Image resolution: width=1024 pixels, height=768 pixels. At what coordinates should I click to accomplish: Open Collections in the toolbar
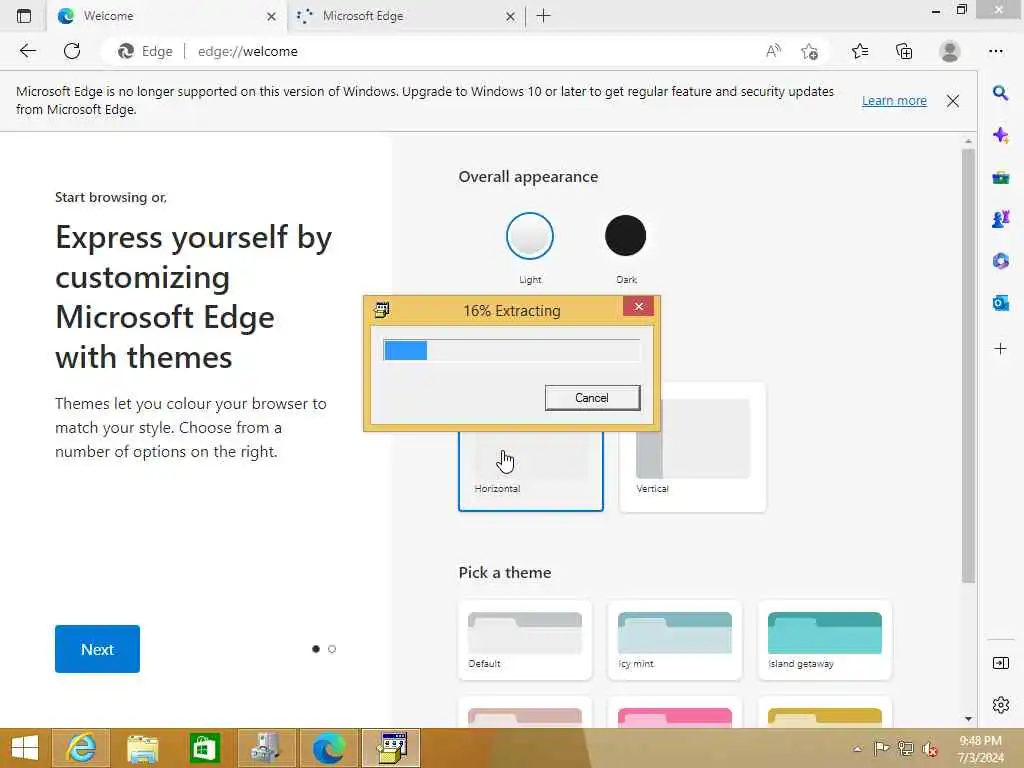pyautogui.click(x=904, y=51)
